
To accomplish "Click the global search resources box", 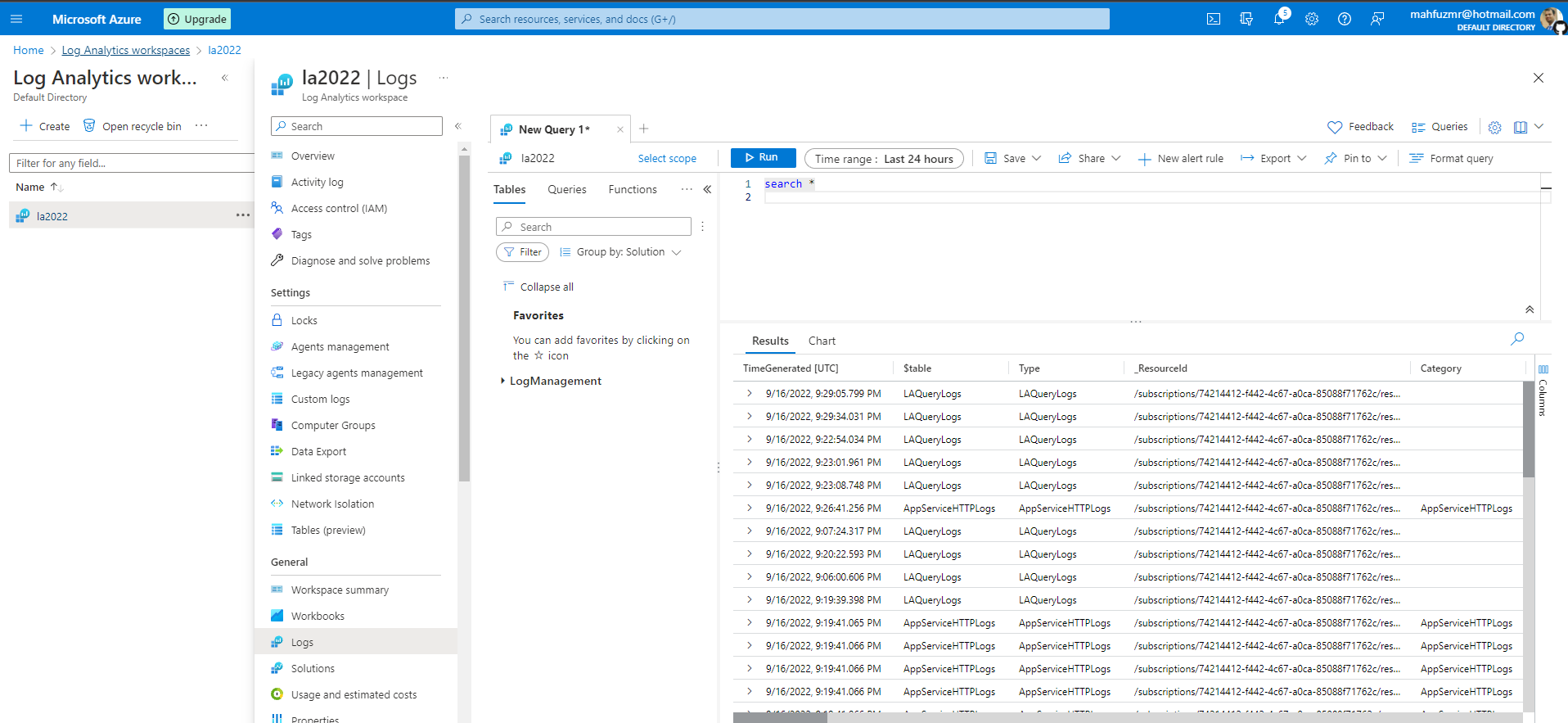I will point(782,19).
